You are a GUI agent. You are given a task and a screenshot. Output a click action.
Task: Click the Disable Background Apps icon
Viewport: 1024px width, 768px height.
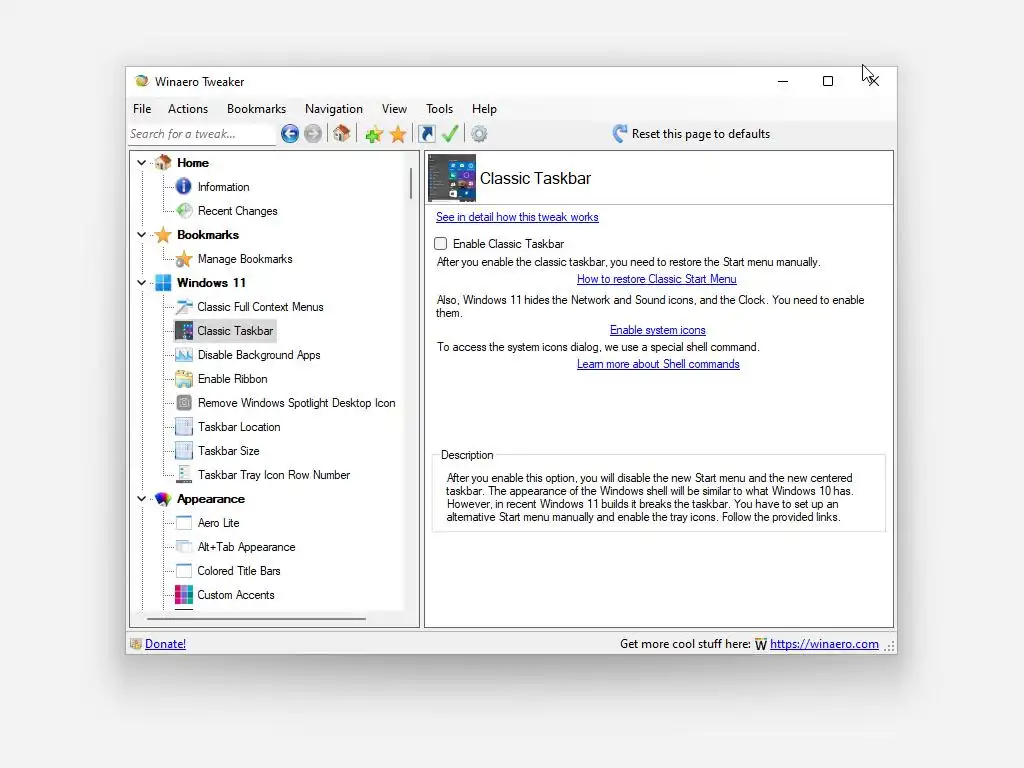[184, 355]
